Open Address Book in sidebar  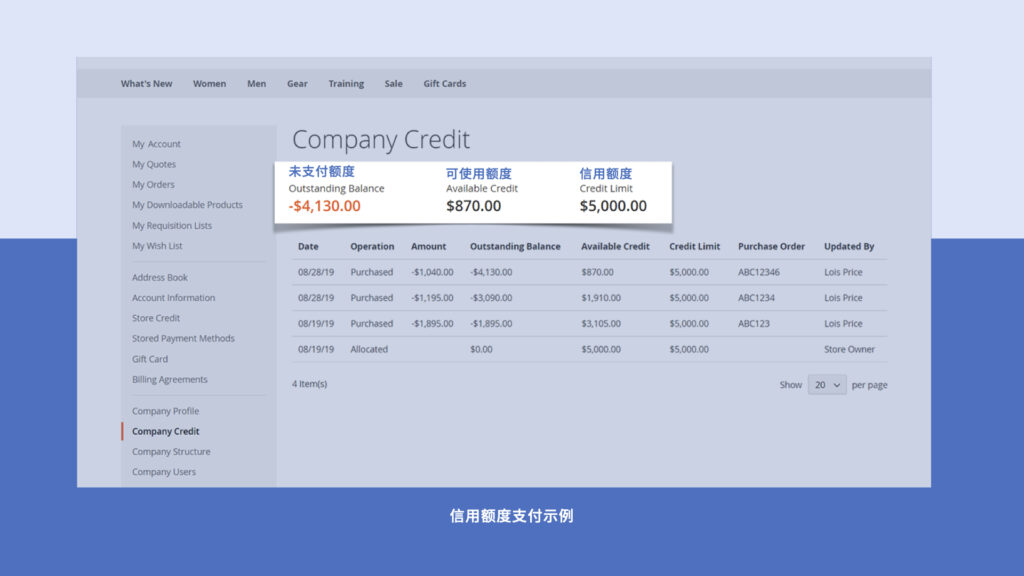click(x=160, y=277)
